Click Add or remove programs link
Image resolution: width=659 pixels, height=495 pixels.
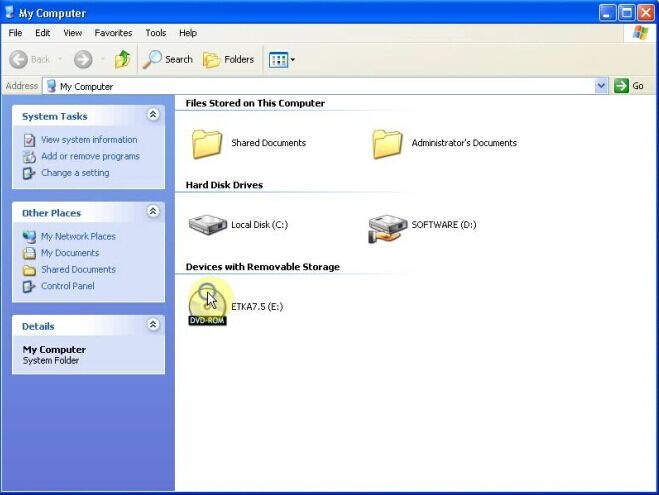point(90,156)
